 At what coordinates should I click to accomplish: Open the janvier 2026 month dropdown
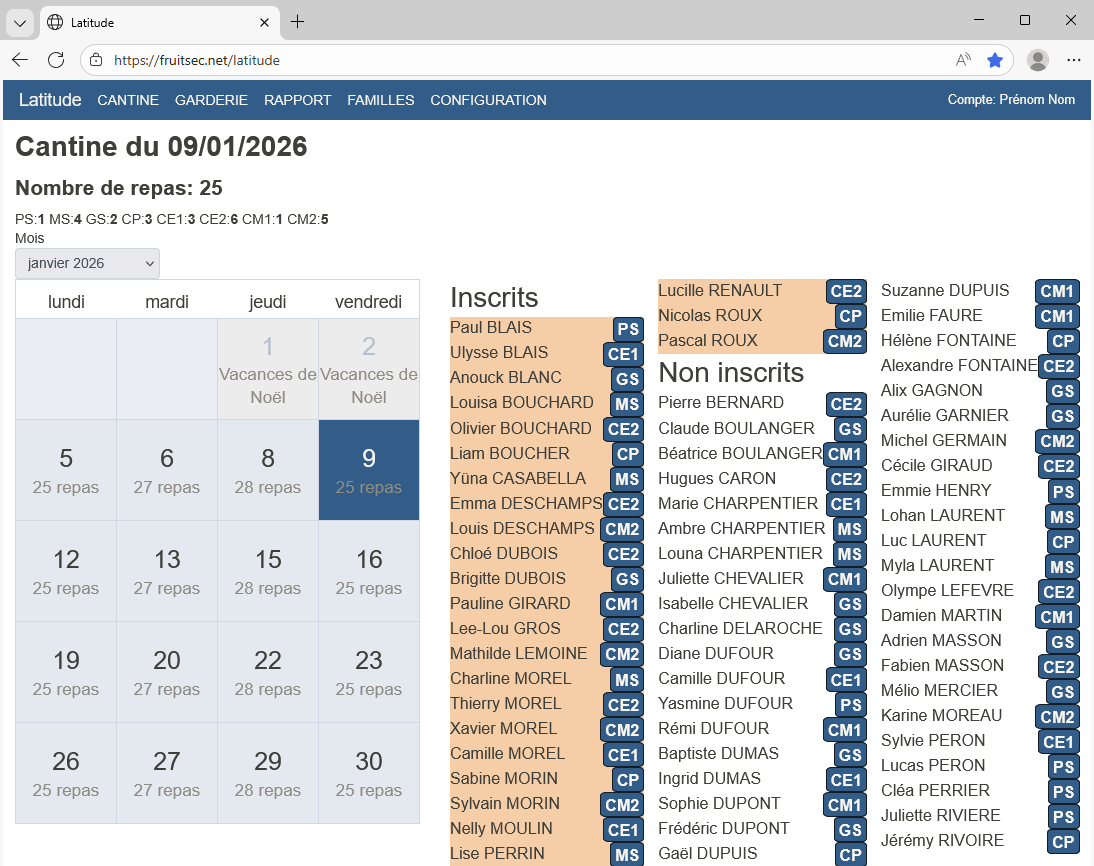click(x=87, y=263)
